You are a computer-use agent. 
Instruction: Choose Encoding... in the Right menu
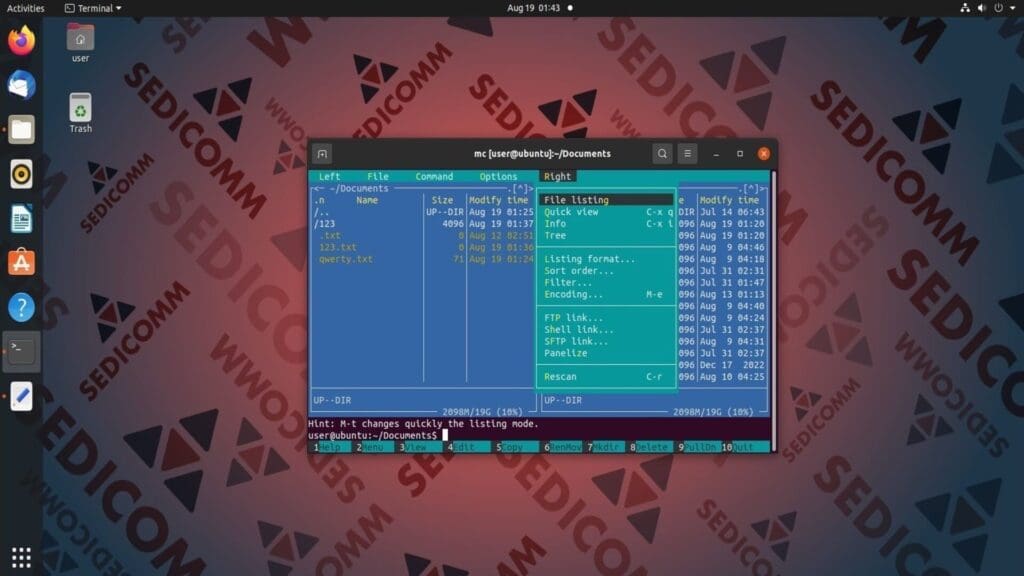[606, 295]
